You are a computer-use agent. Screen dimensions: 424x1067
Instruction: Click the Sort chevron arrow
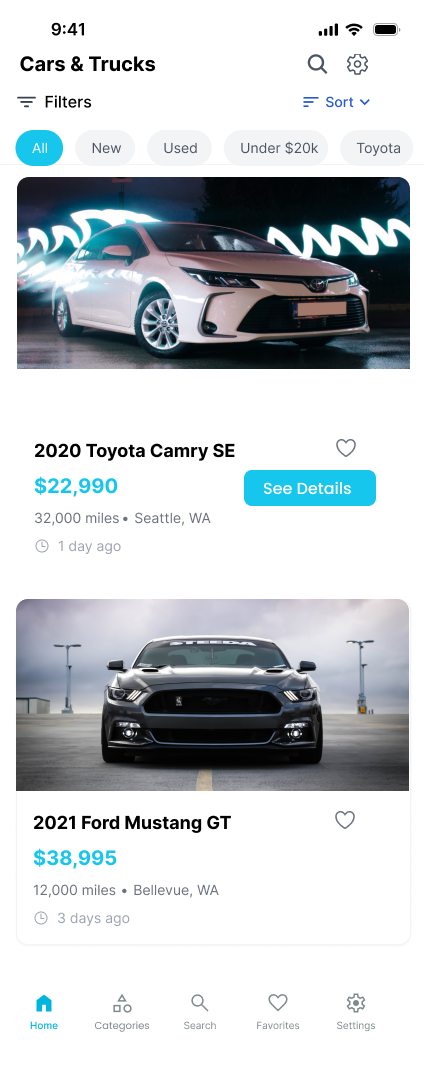pos(365,102)
